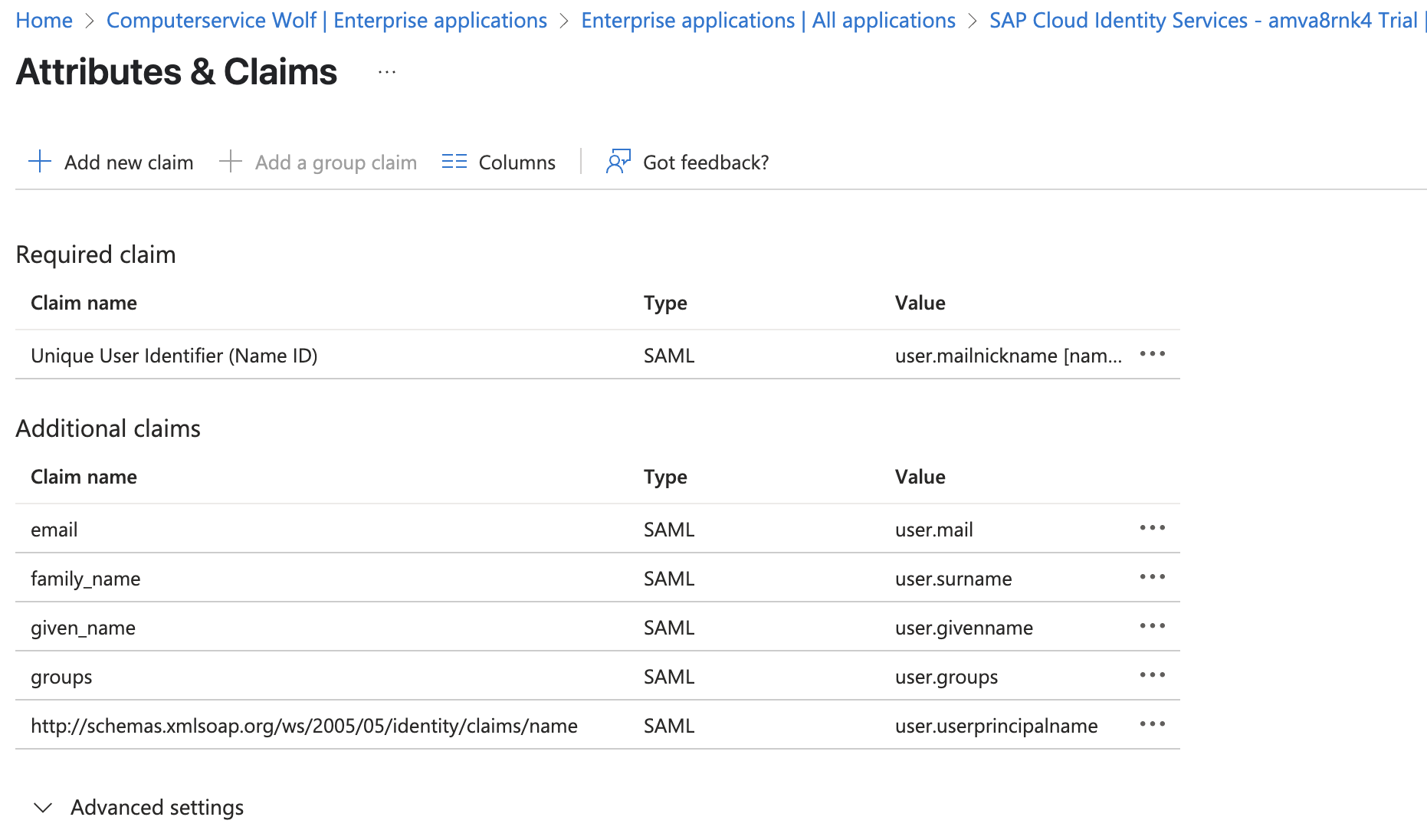Click user.givenname value cell

(x=964, y=628)
